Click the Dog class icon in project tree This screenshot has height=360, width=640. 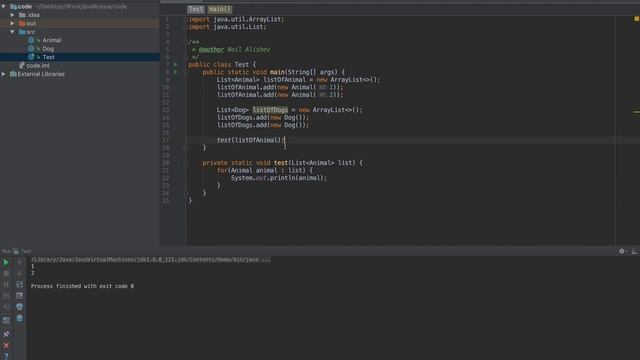tap(31, 49)
